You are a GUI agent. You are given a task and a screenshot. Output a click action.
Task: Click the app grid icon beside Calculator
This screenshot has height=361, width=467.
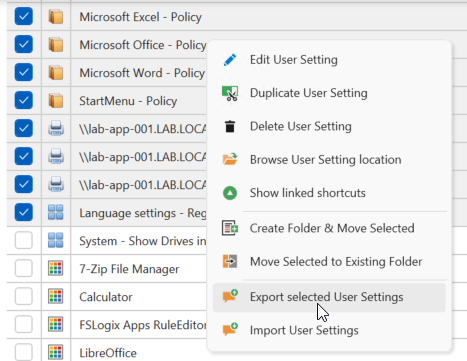[x=56, y=296]
